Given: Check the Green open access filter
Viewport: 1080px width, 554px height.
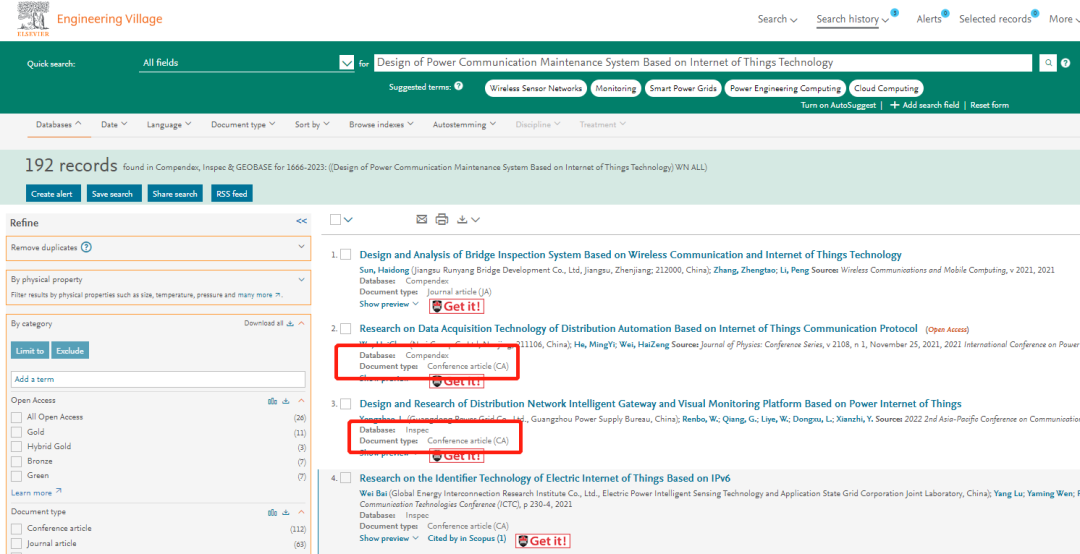Looking at the screenshot, I should tap(17, 476).
